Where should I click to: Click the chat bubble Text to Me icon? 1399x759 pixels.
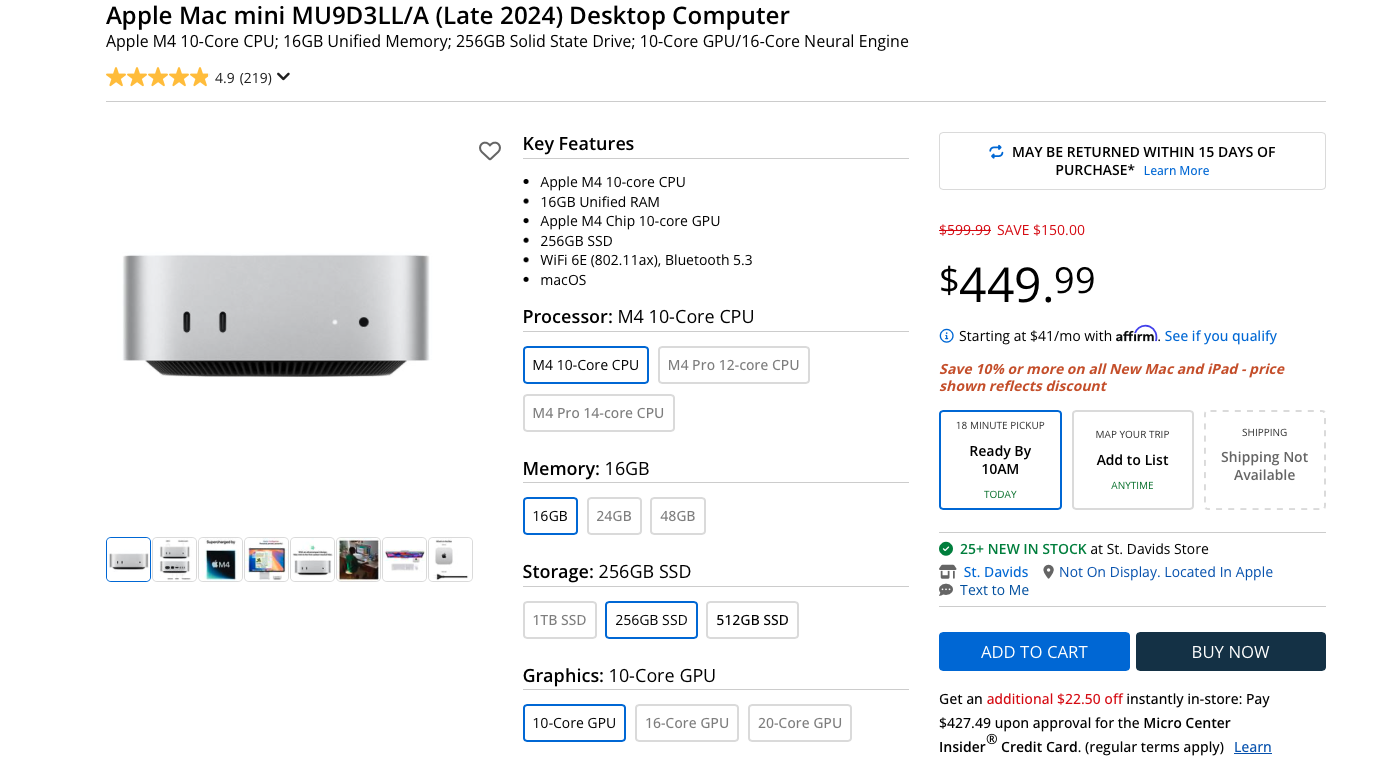pyautogui.click(x=946, y=590)
